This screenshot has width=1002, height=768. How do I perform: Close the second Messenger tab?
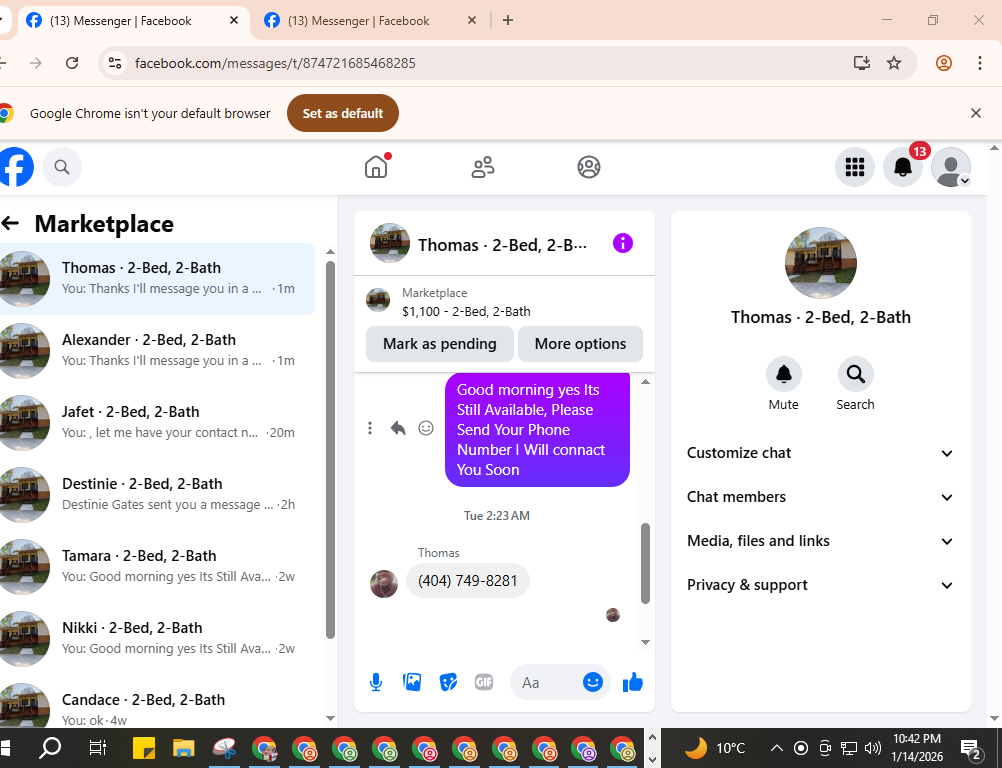(472, 20)
